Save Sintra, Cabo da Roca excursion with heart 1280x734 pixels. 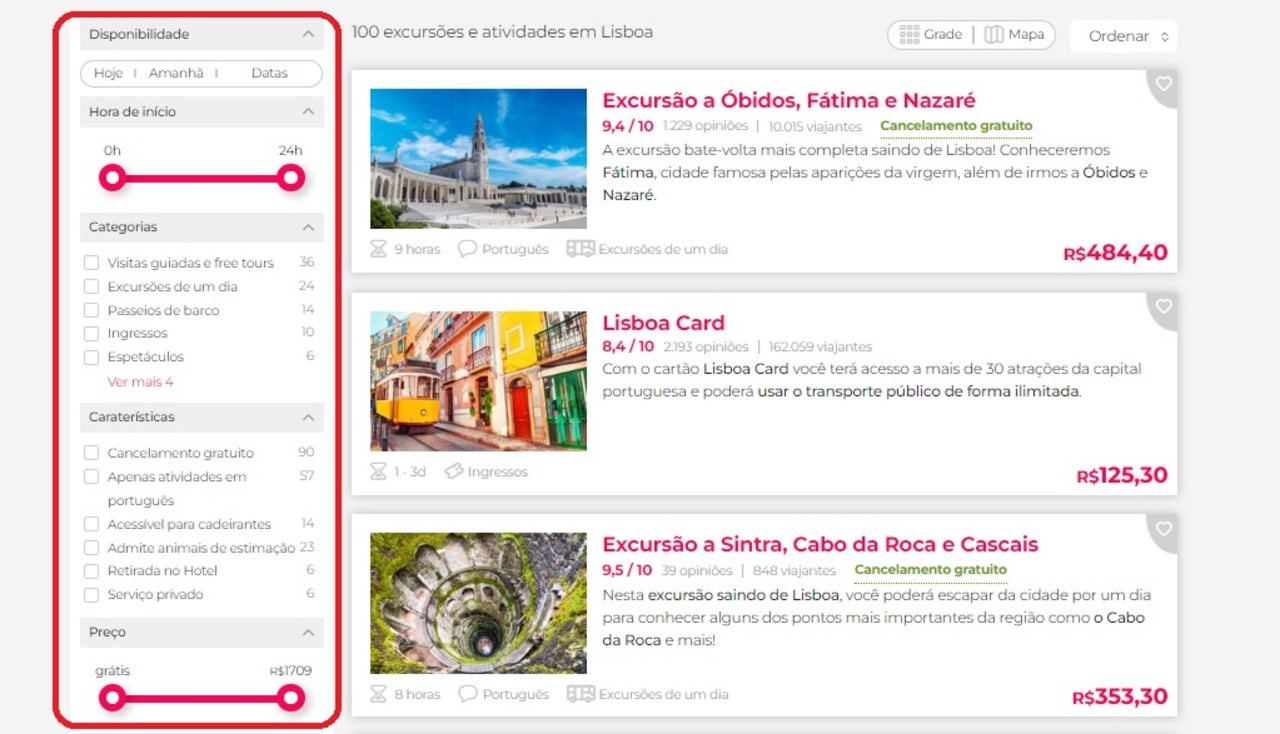1163,529
